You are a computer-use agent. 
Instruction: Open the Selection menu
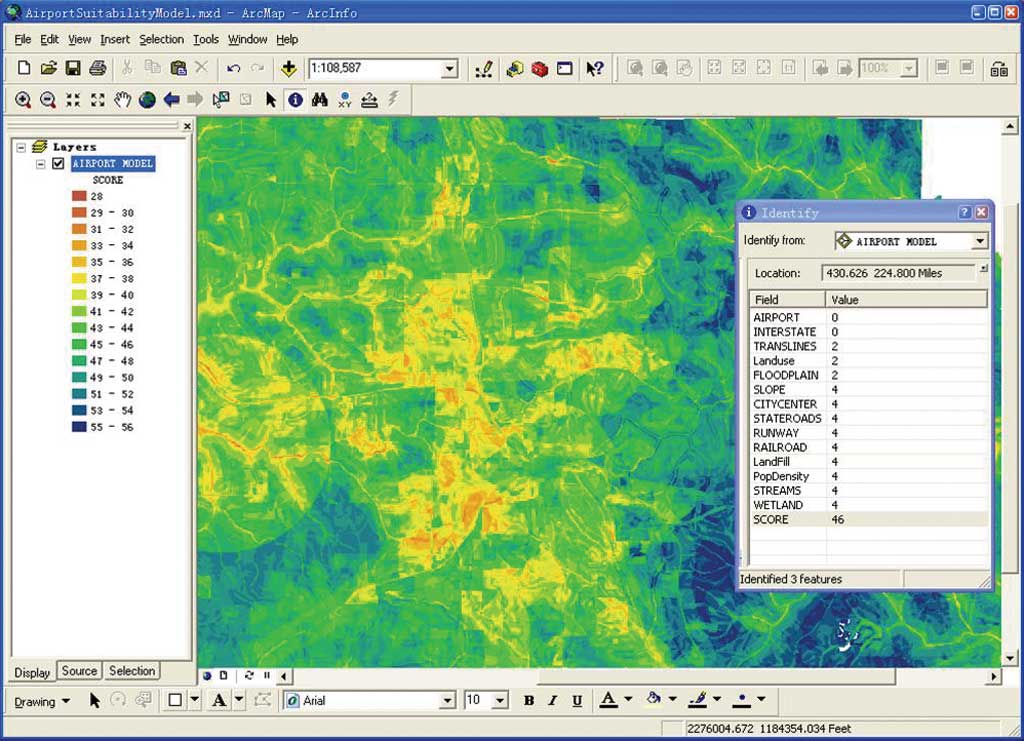[x=161, y=40]
